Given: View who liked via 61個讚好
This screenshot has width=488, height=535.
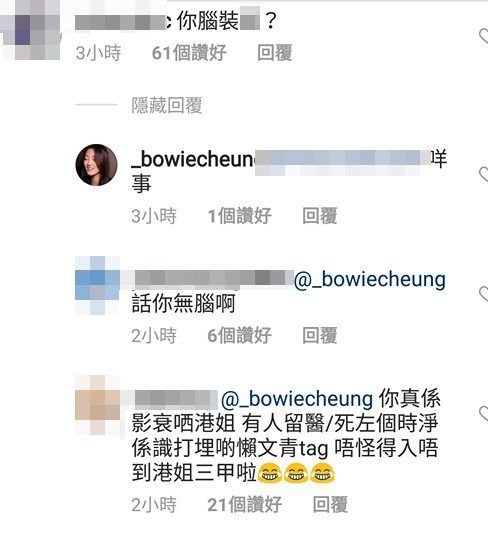Looking at the screenshot, I should pyautogui.click(x=189, y=53).
